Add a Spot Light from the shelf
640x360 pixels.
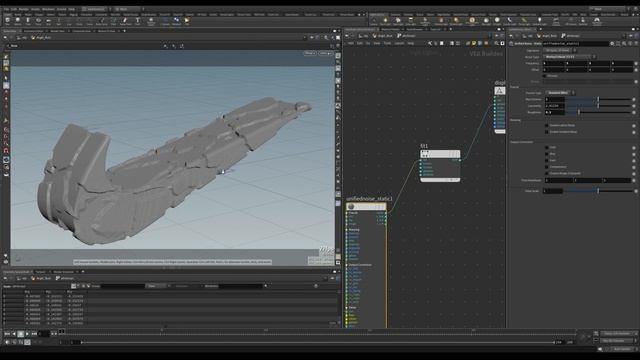[398, 21]
